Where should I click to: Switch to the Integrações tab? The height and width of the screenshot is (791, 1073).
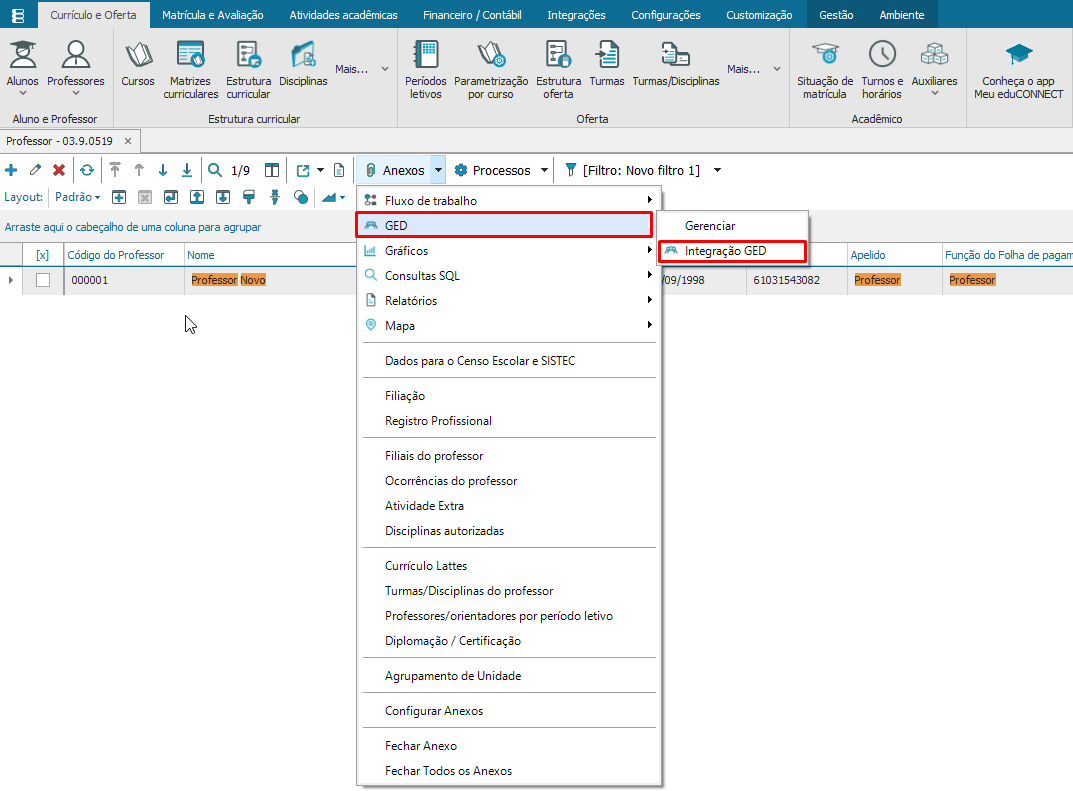[576, 14]
